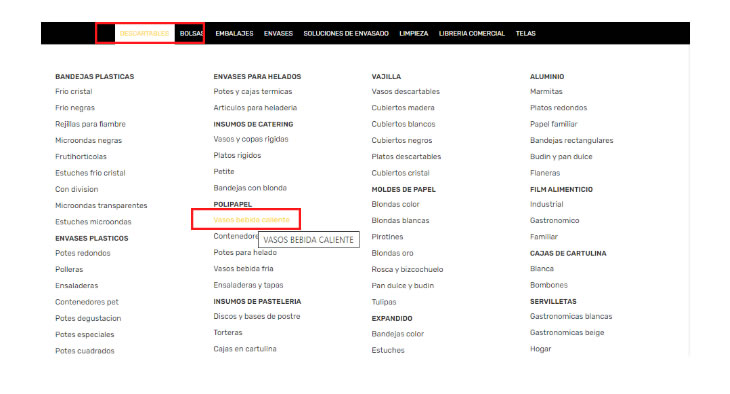The width and height of the screenshot is (730, 394).
Task: Open Microondas transparentes trays link
Action: pyautogui.click(x=101, y=205)
